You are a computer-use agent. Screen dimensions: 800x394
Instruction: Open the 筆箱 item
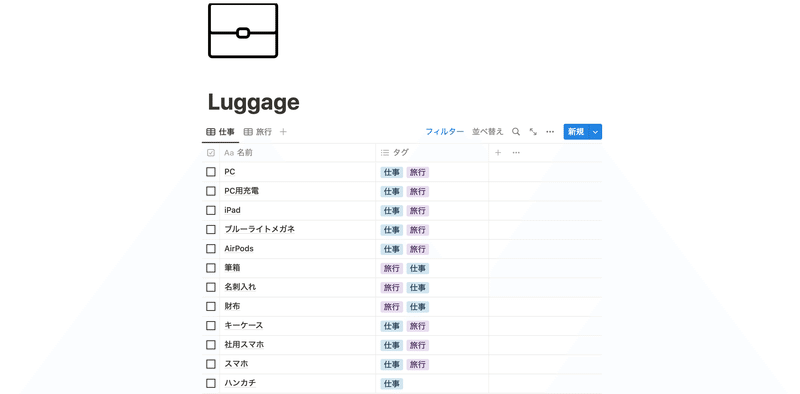click(232, 268)
